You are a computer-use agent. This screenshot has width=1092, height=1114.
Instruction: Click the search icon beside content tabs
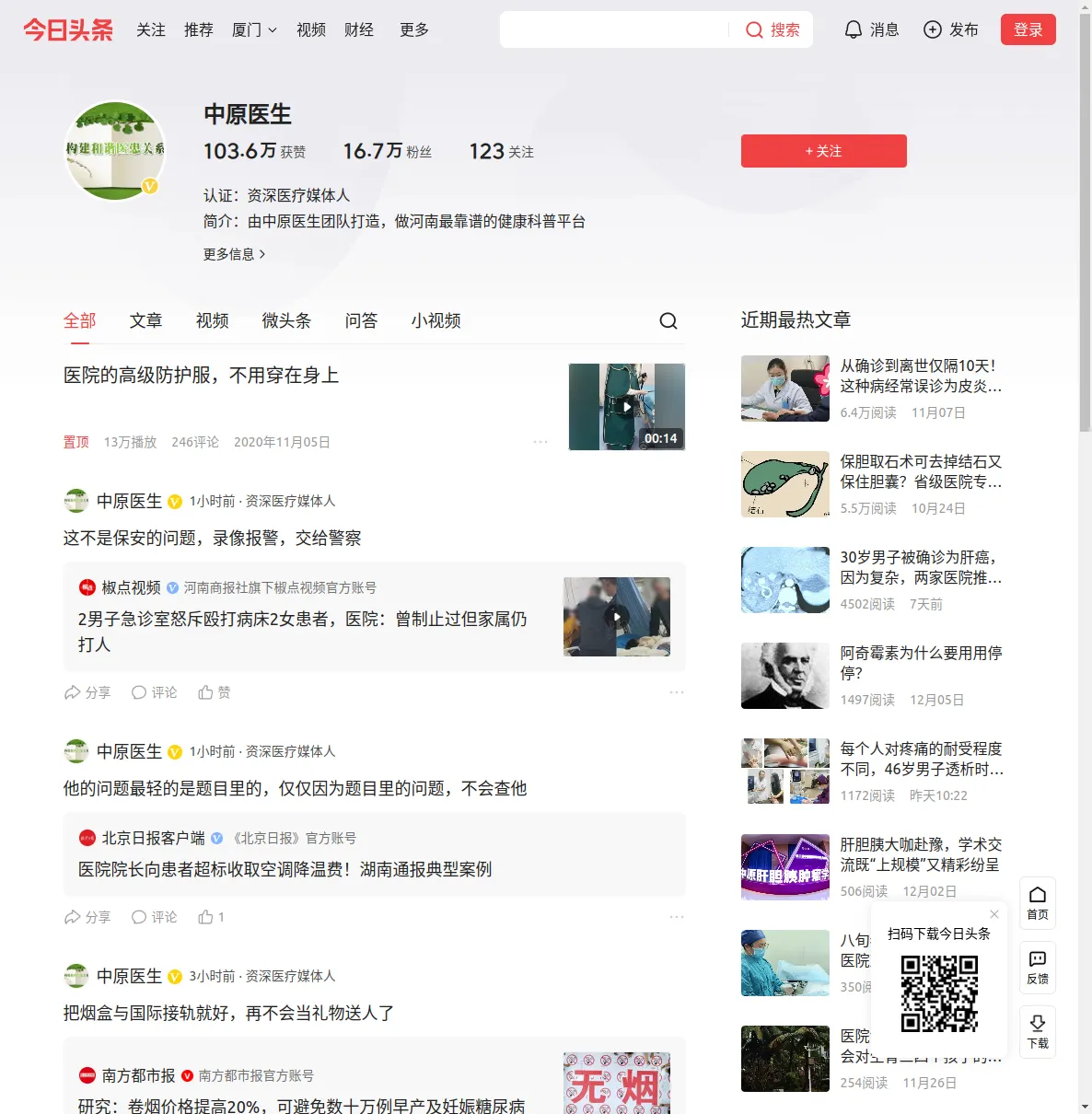[668, 320]
